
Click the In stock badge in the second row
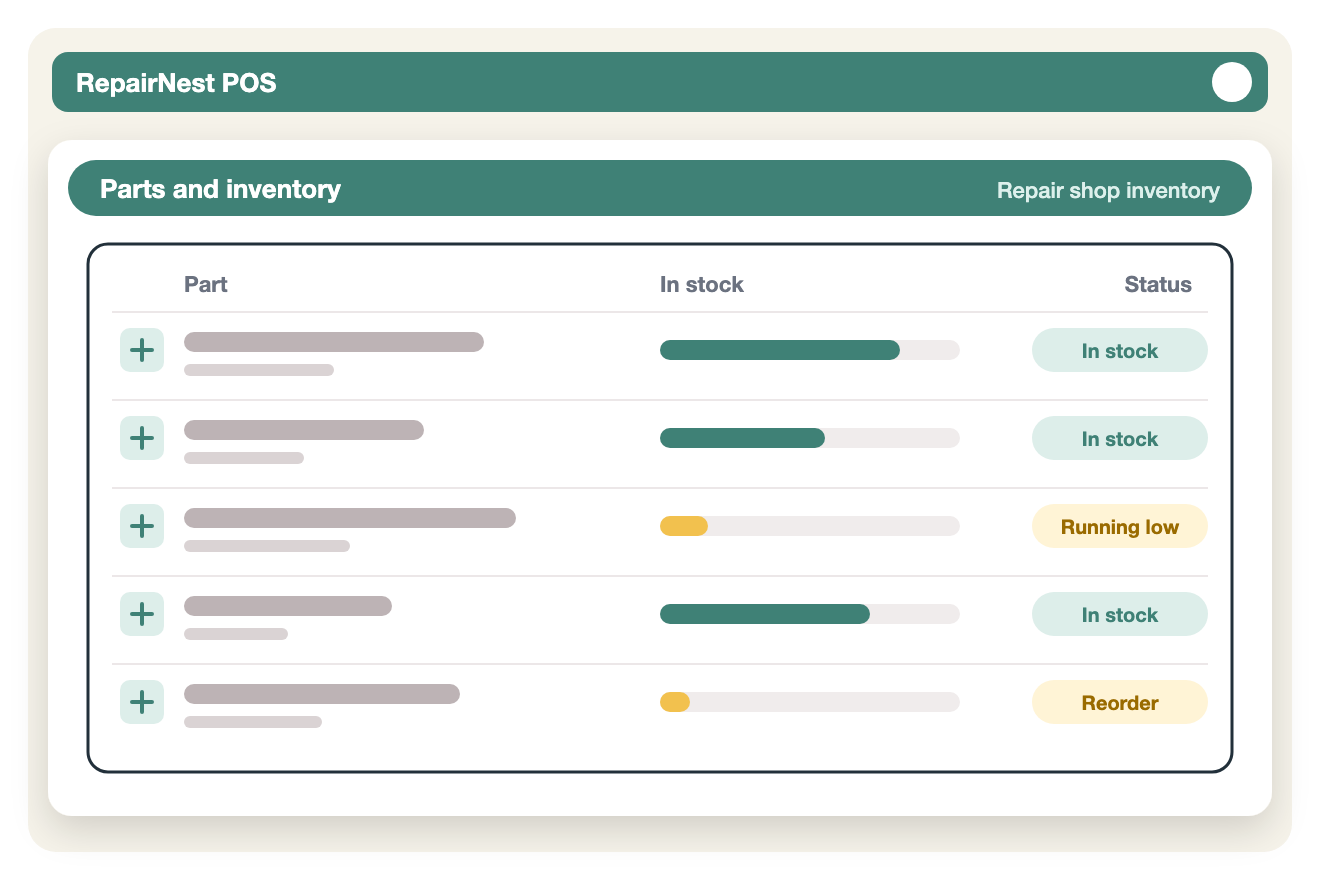(x=1120, y=438)
